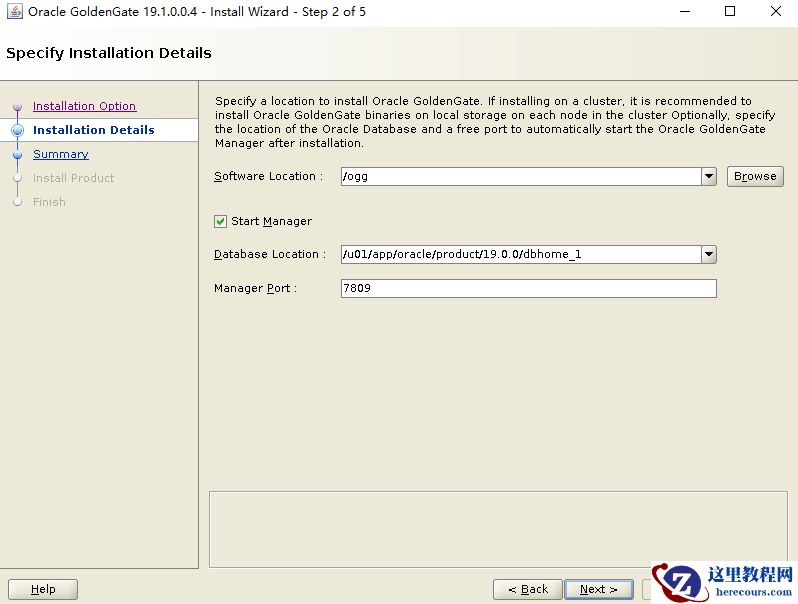Open the Software Location dropdown arrow
Viewport: 798px width, 604px height.
click(708, 177)
